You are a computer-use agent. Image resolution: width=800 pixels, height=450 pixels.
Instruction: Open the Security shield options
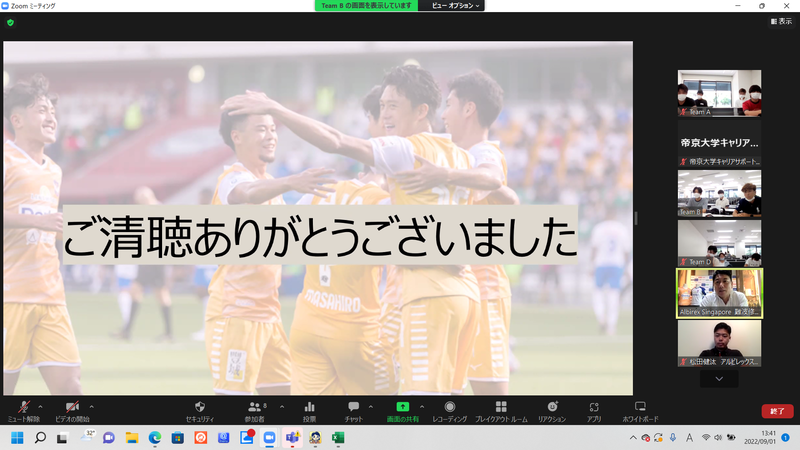(x=200, y=409)
